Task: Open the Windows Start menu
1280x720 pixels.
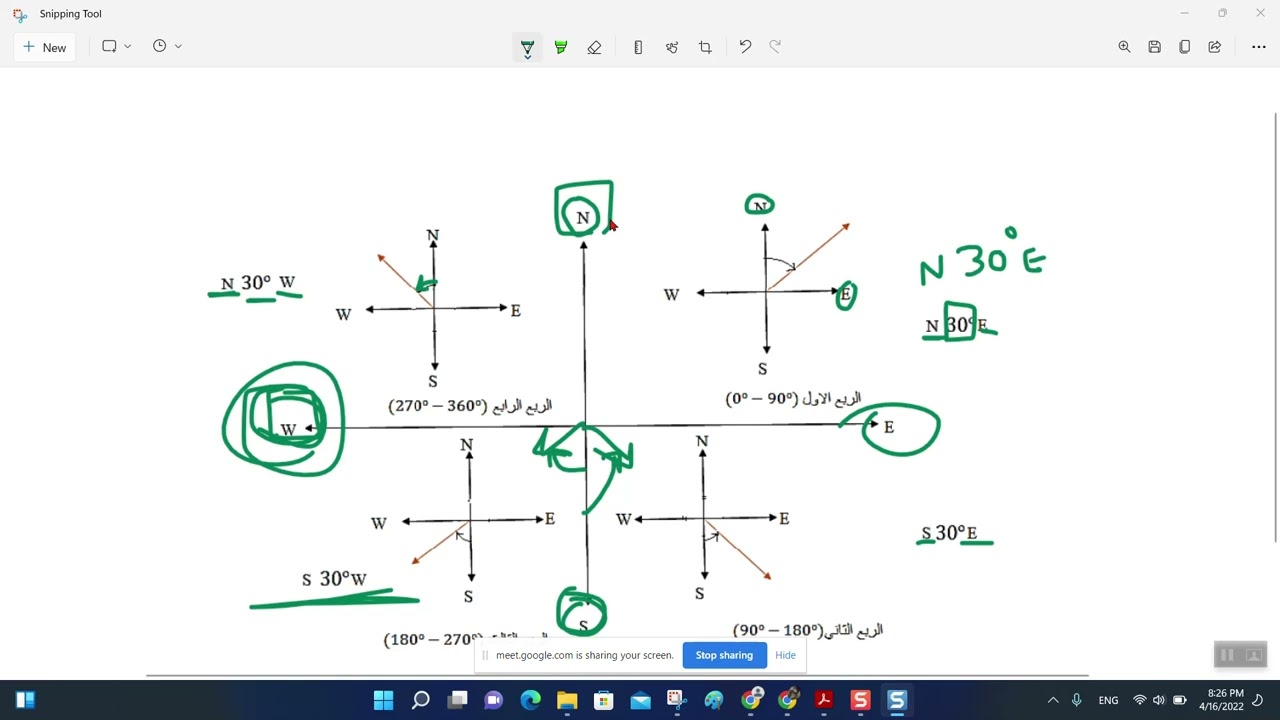Action: click(x=384, y=700)
